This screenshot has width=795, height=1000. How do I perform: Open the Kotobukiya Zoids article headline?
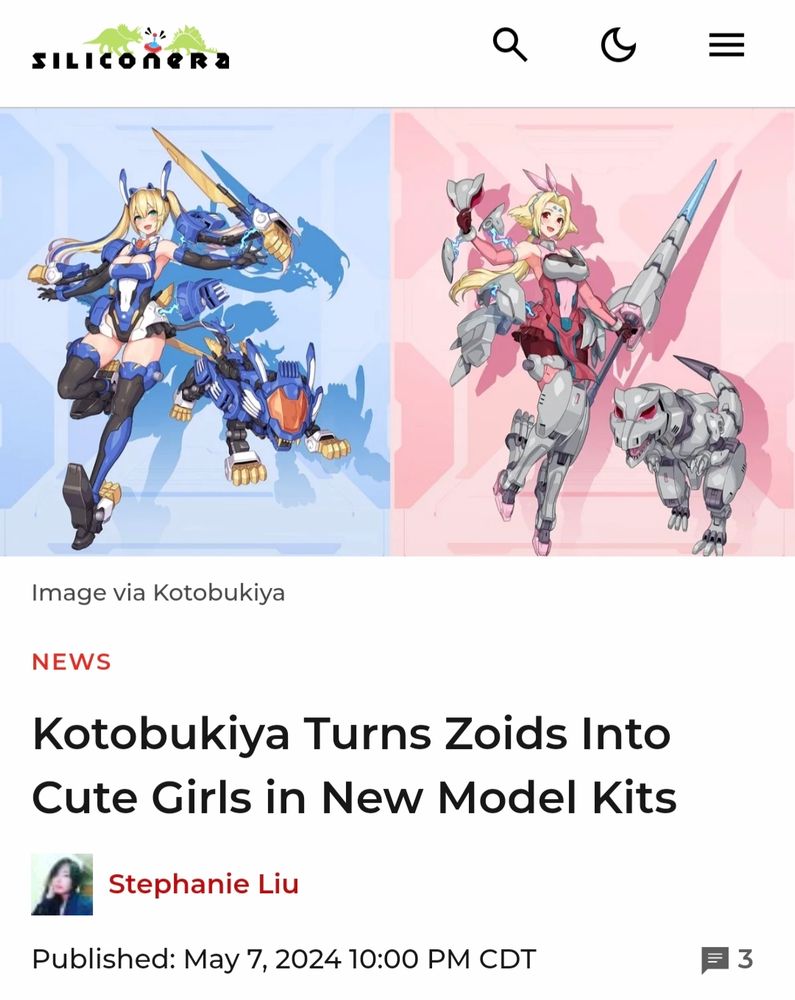click(354, 765)
